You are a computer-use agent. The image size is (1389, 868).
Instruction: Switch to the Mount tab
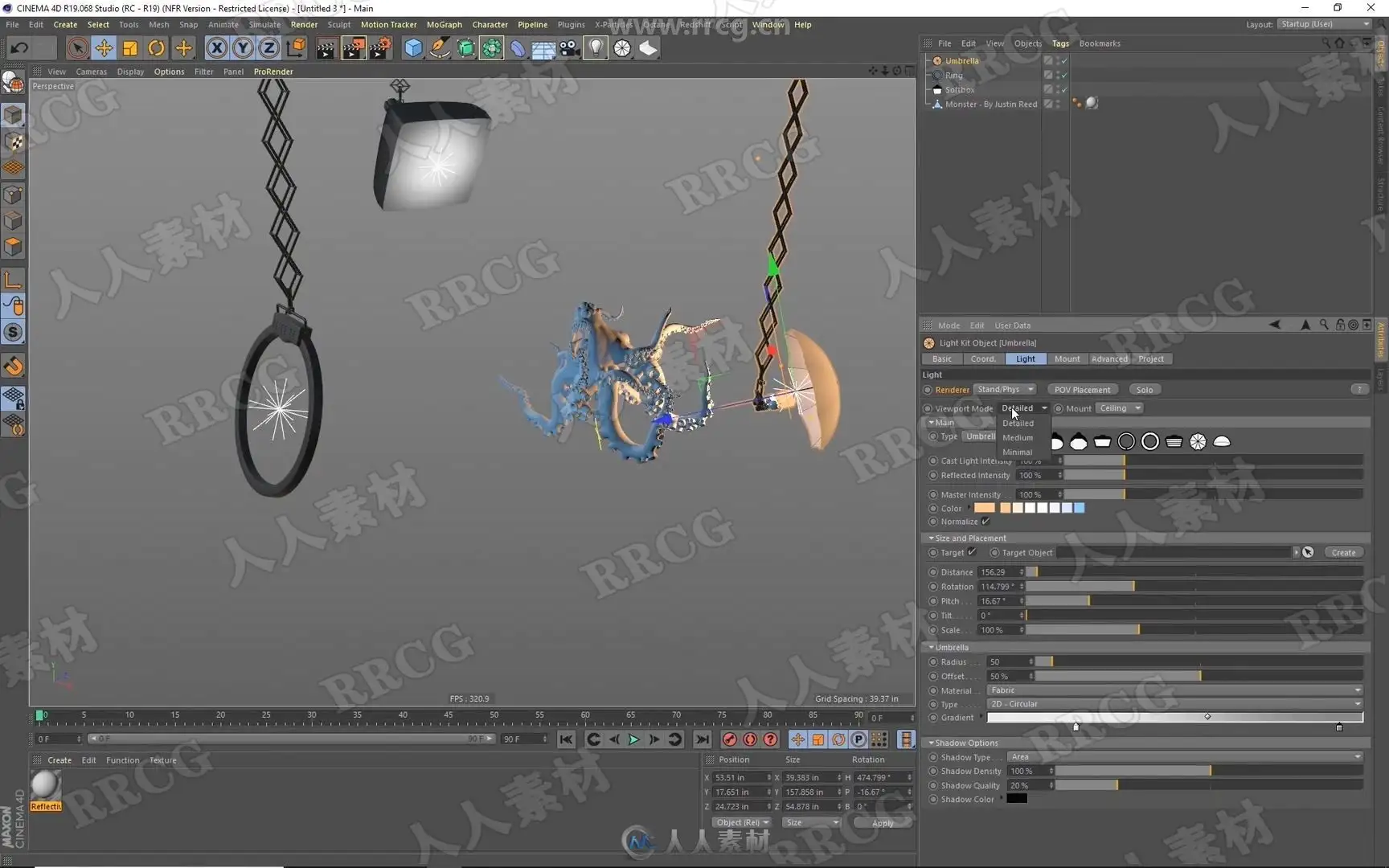pyautogui.click(x=1067, y=359)
